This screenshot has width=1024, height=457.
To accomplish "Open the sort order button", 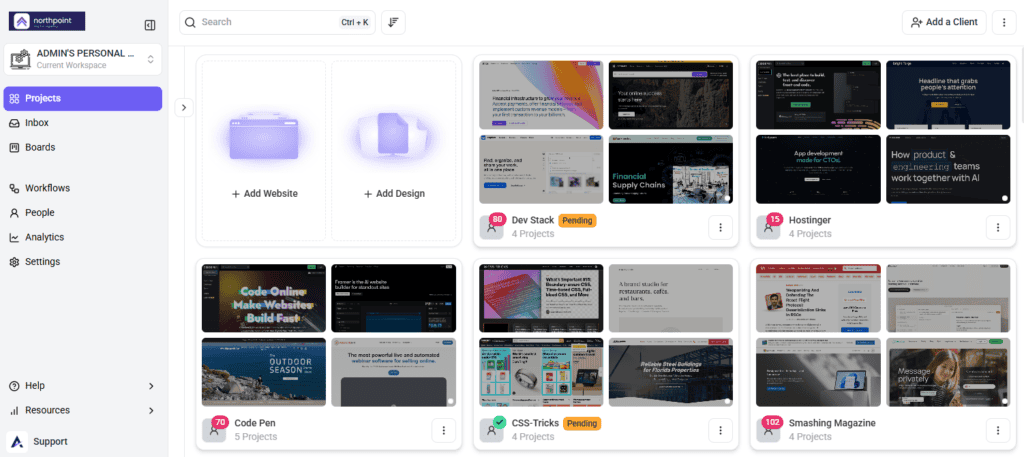I will tap(393, 22).
